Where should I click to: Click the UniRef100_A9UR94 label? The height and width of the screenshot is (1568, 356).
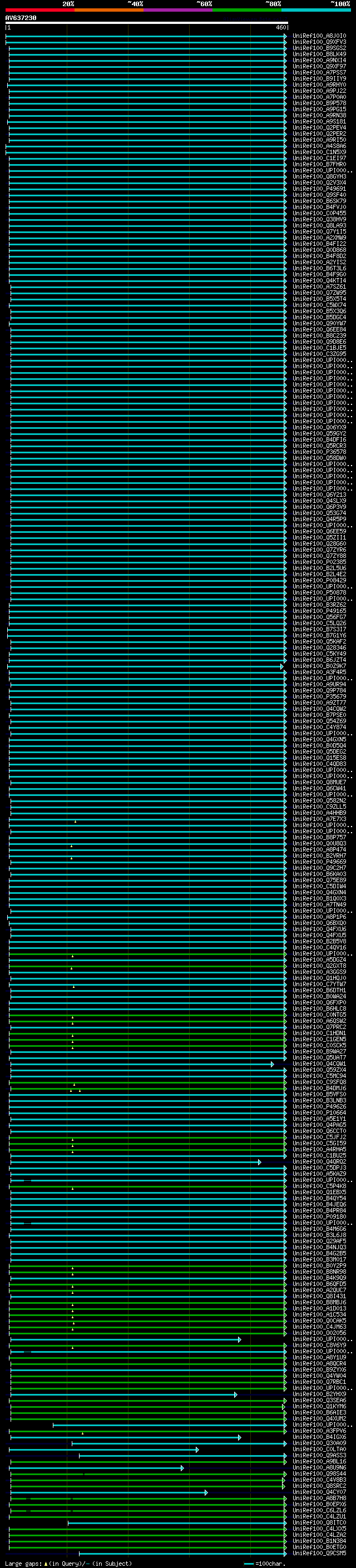(x=319, y=684)
